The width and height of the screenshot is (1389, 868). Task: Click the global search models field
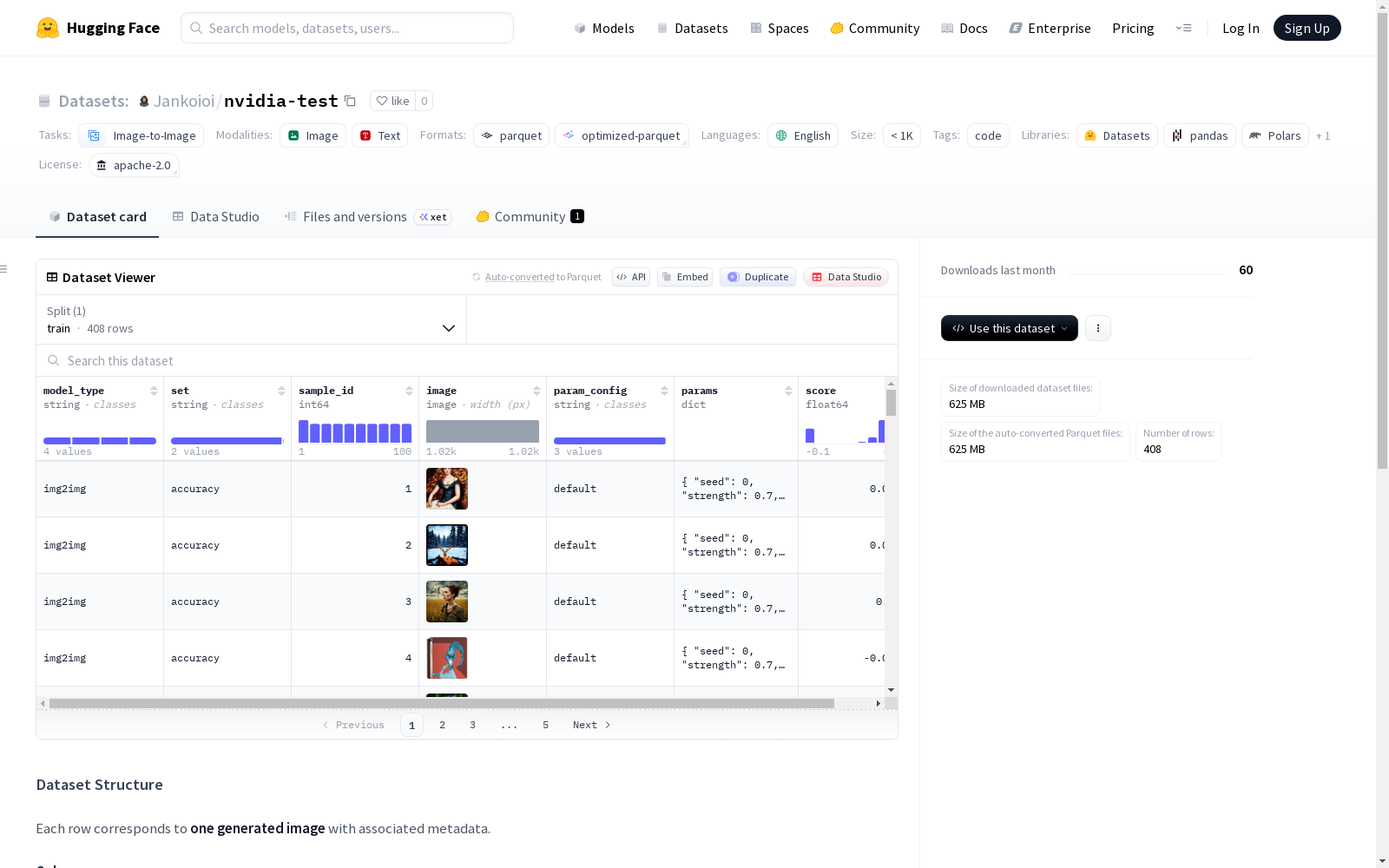click(x=347, y=28)
